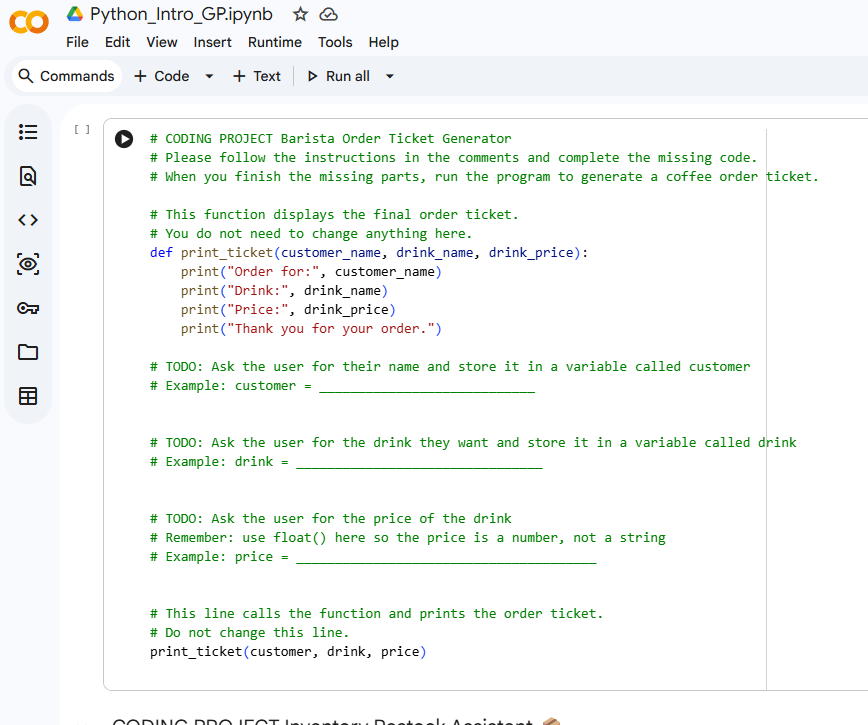Open the Commands palette search
Screen dimensions: 868x725
tap(65, 76)
